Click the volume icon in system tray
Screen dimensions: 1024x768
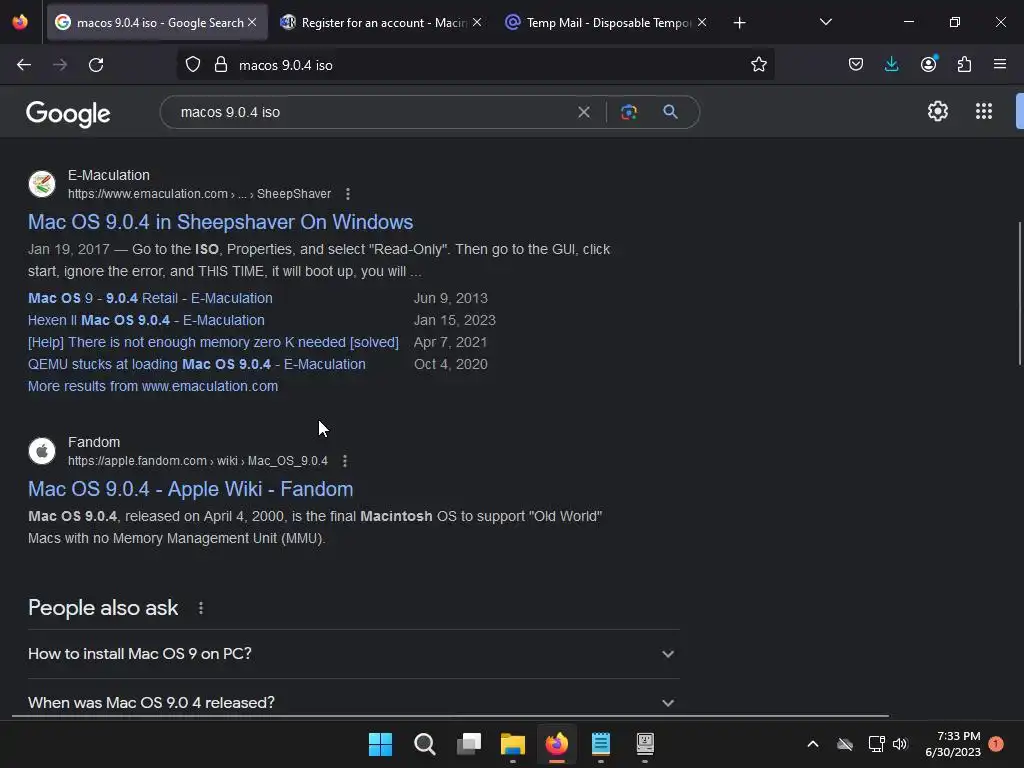pos(900,744)
